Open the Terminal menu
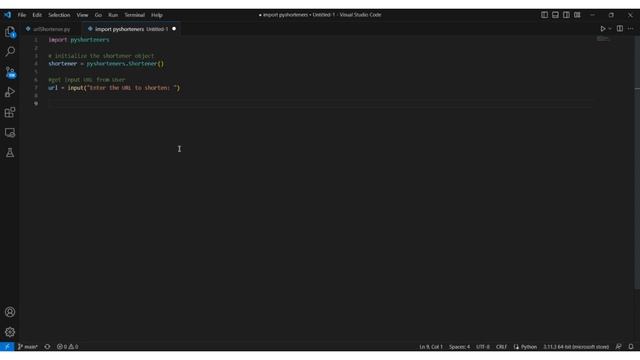Image resolution: width=640 pixels, height=360 pixels. point(135,15)
